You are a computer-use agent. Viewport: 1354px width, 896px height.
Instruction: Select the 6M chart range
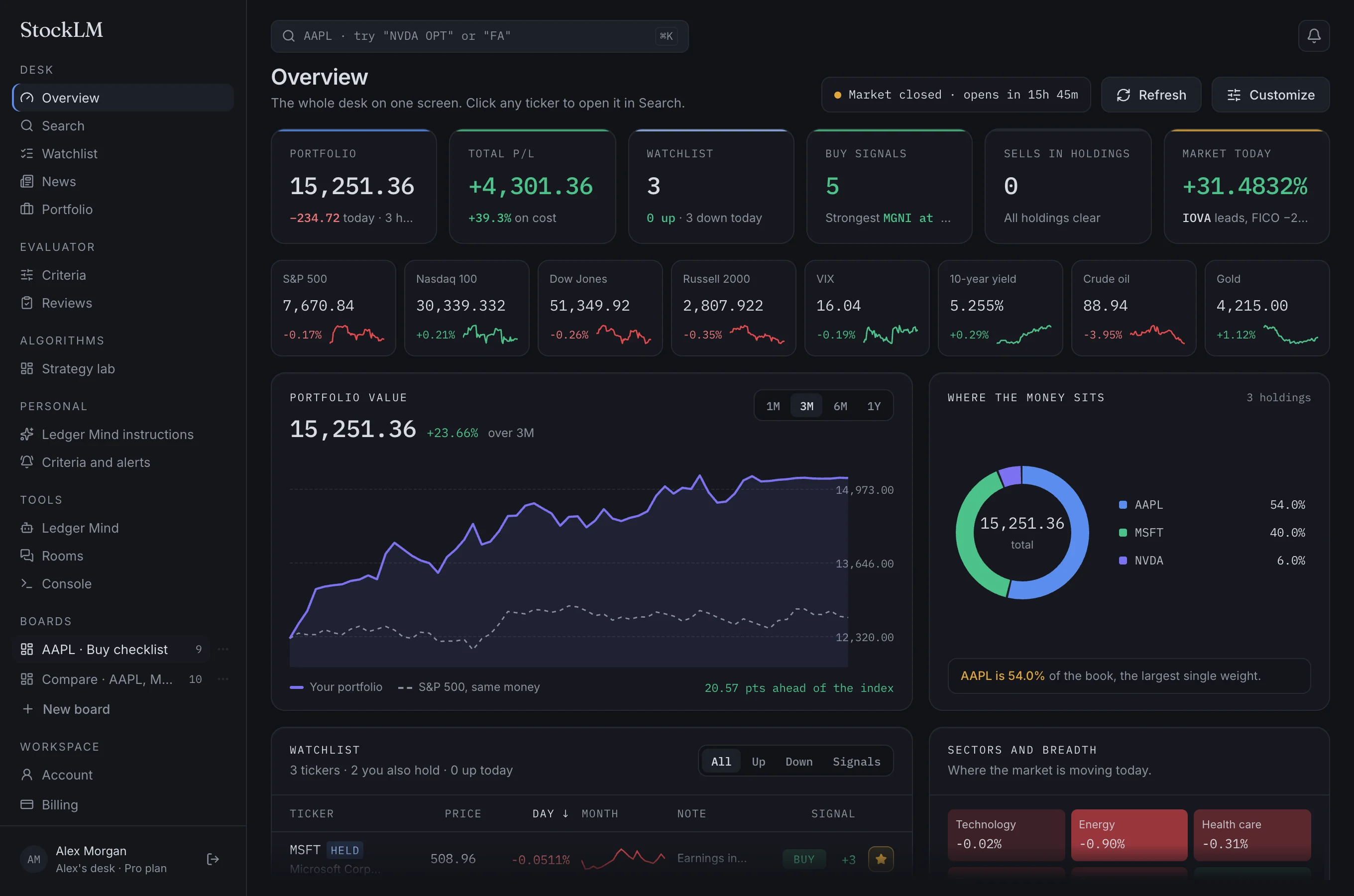pyautogui.click(x=840, y=406)
